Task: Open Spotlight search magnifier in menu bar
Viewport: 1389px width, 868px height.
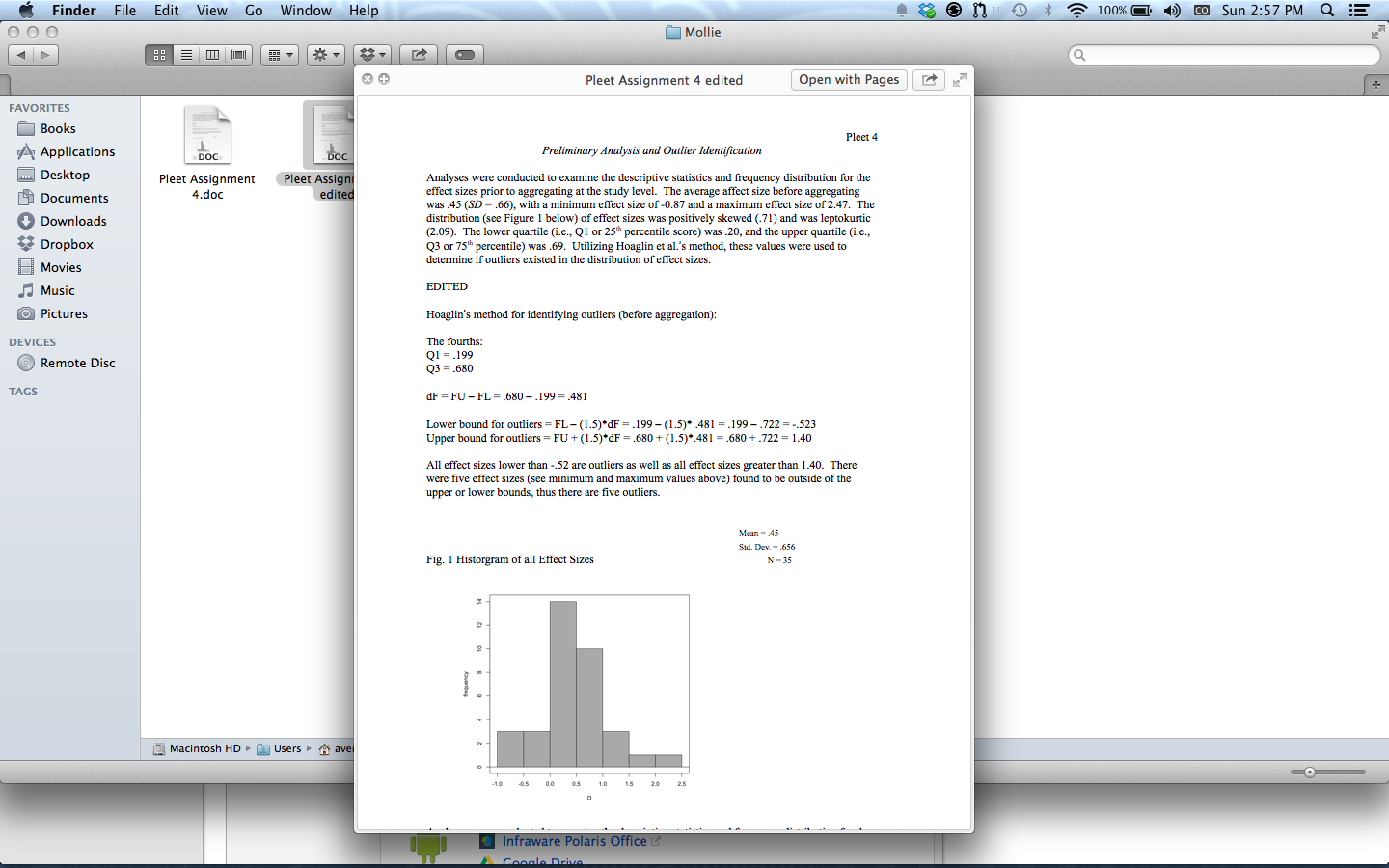Action: 1327,11
